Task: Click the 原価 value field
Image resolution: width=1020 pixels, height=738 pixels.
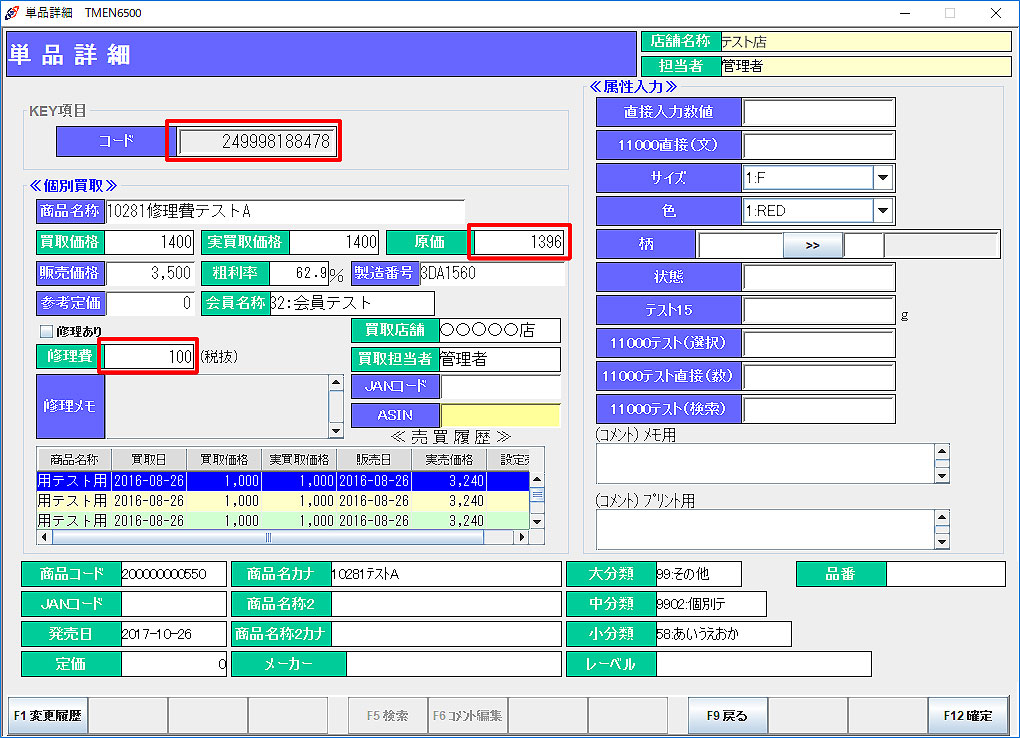Action: pyautogui.click(x=519, y=242)
